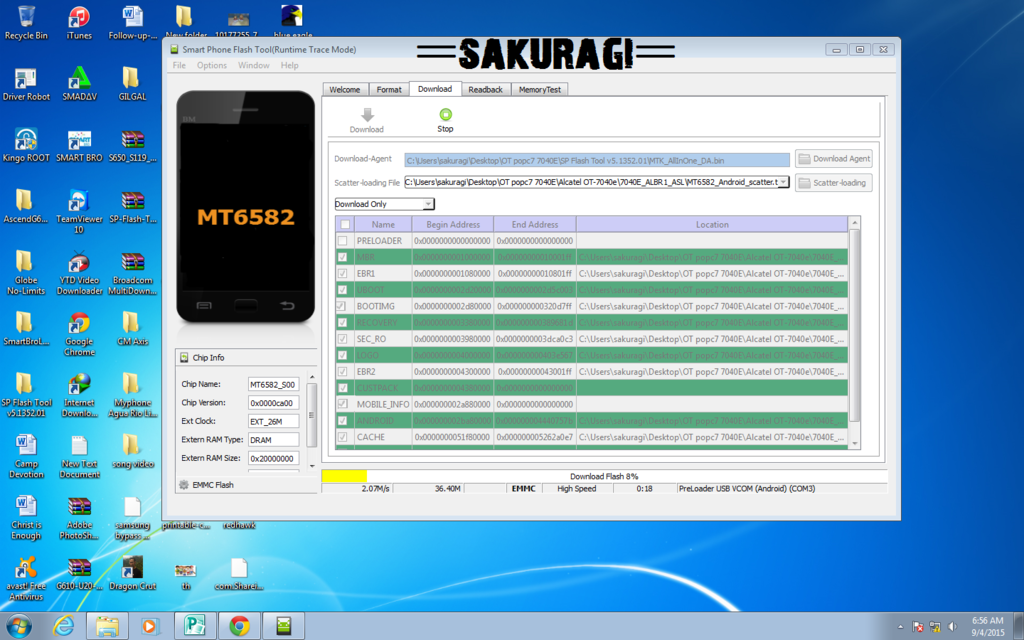
Task: Open the Options menu
Action: pos(211,66)
